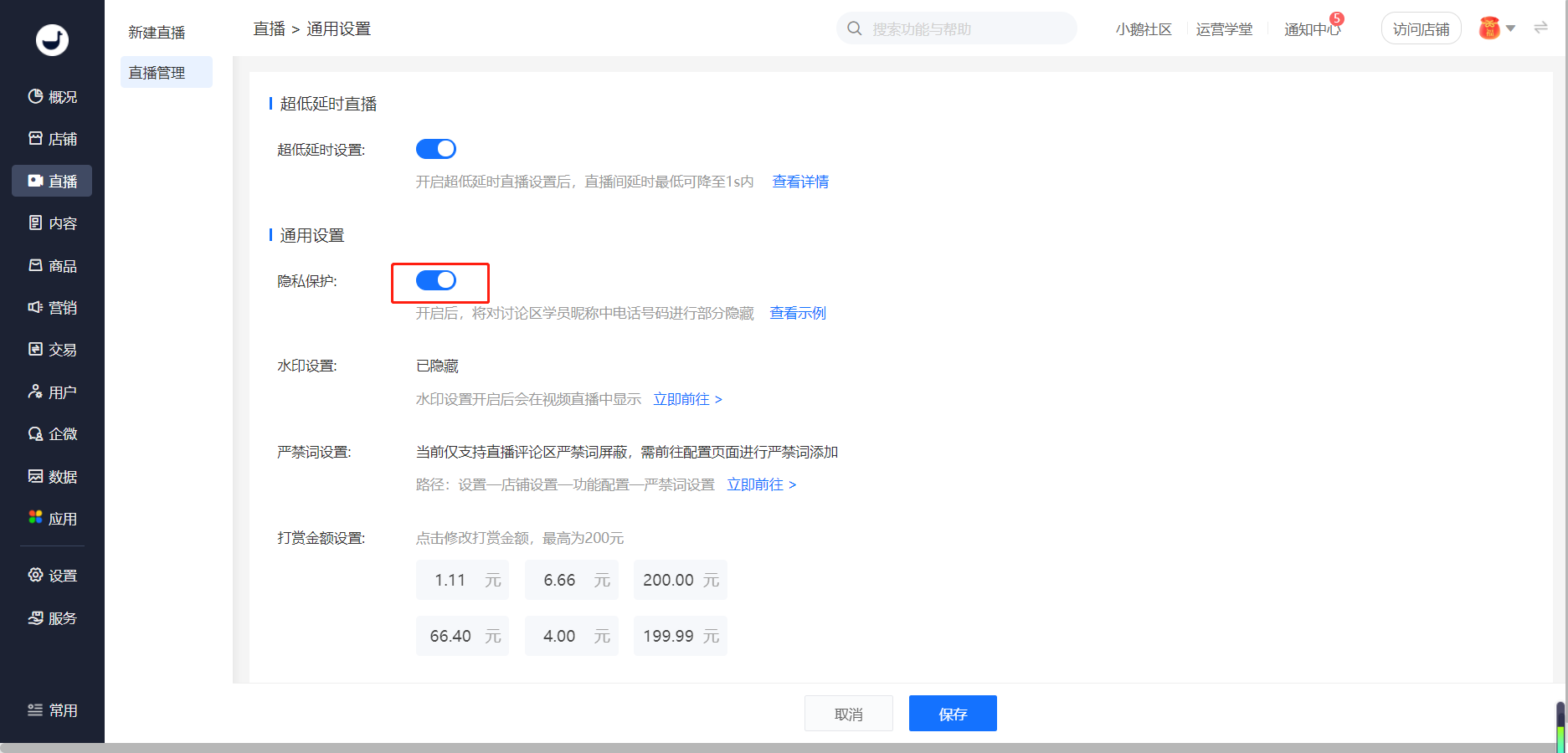
Task: Click the search magnifier icon
Action: (854, 28)
